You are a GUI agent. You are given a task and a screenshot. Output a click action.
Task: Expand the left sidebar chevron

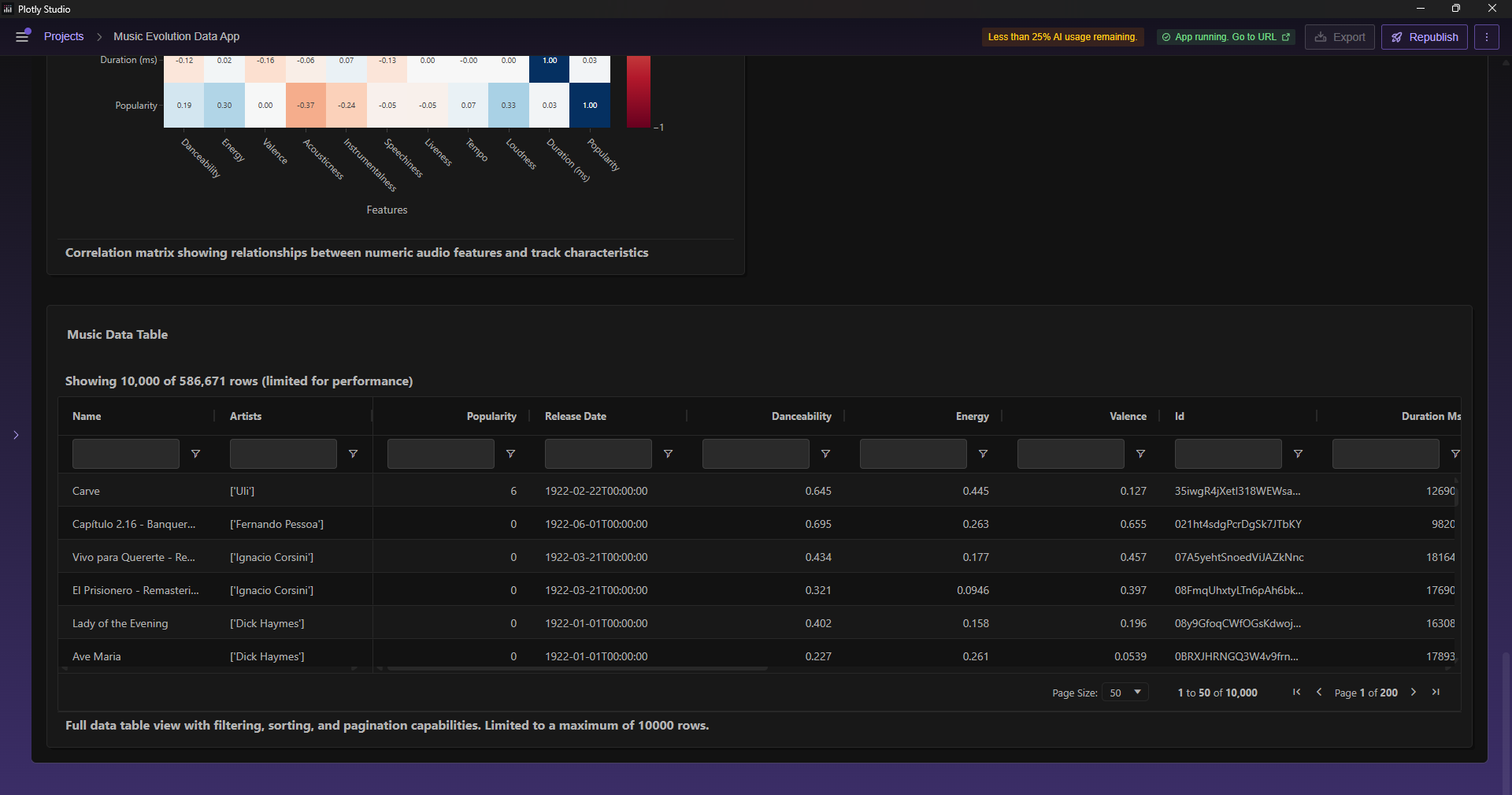click(16, 435)
